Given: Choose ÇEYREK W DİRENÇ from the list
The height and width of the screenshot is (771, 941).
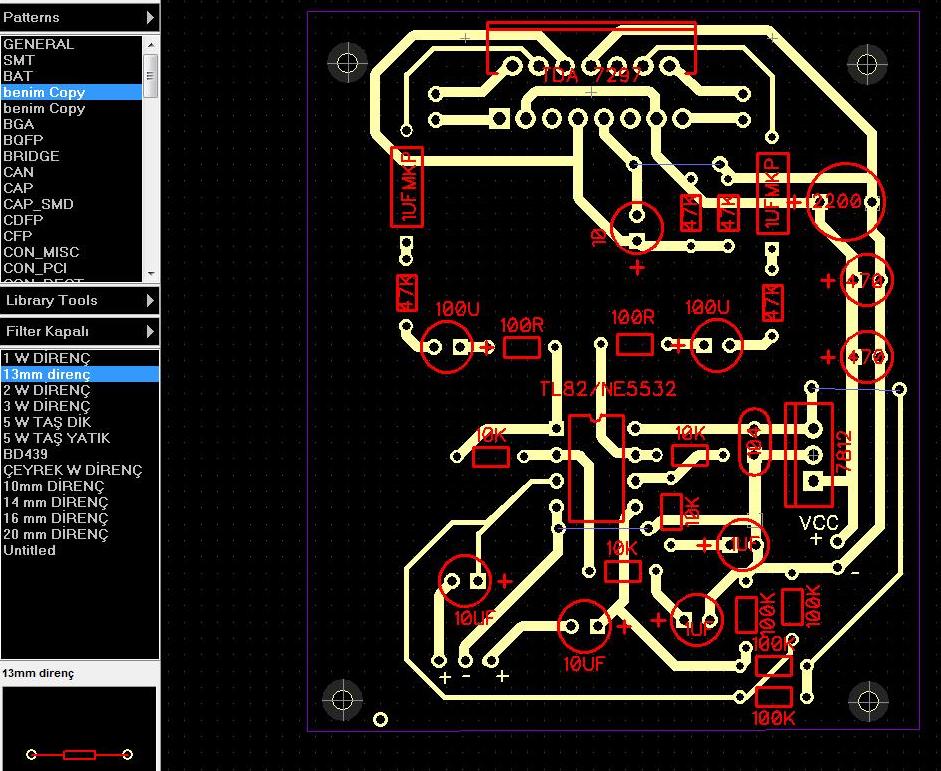Looking at the screenshot, I should click(72, 470).
